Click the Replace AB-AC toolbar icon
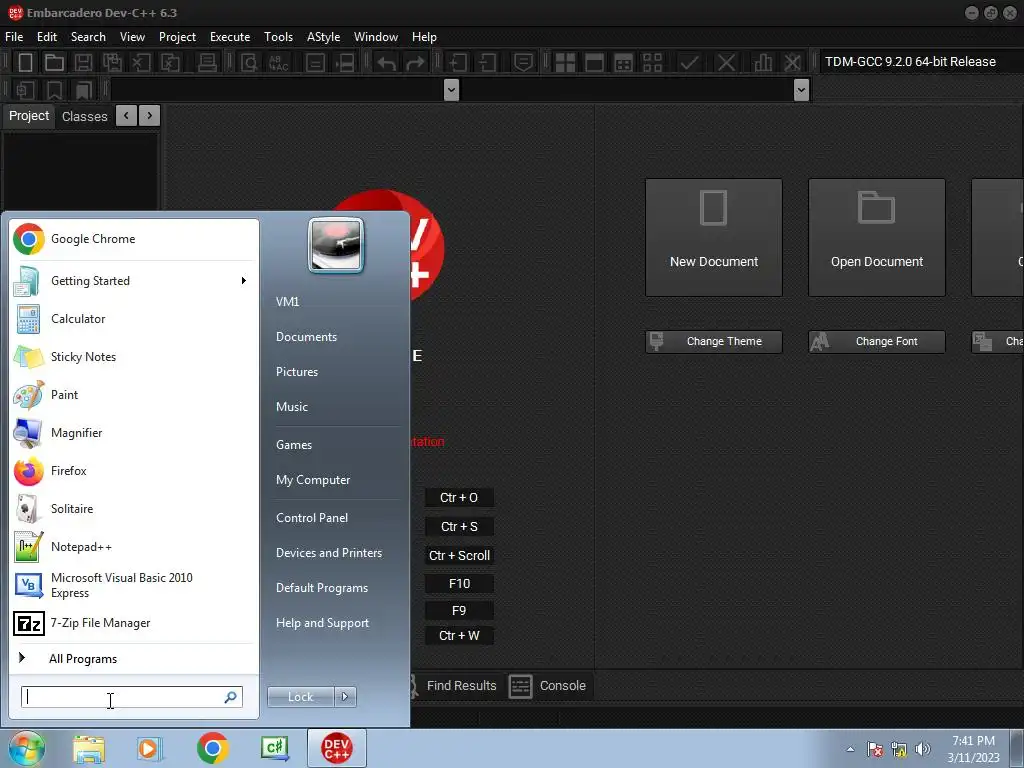The image size is (1024, 768). pos(279,62)
